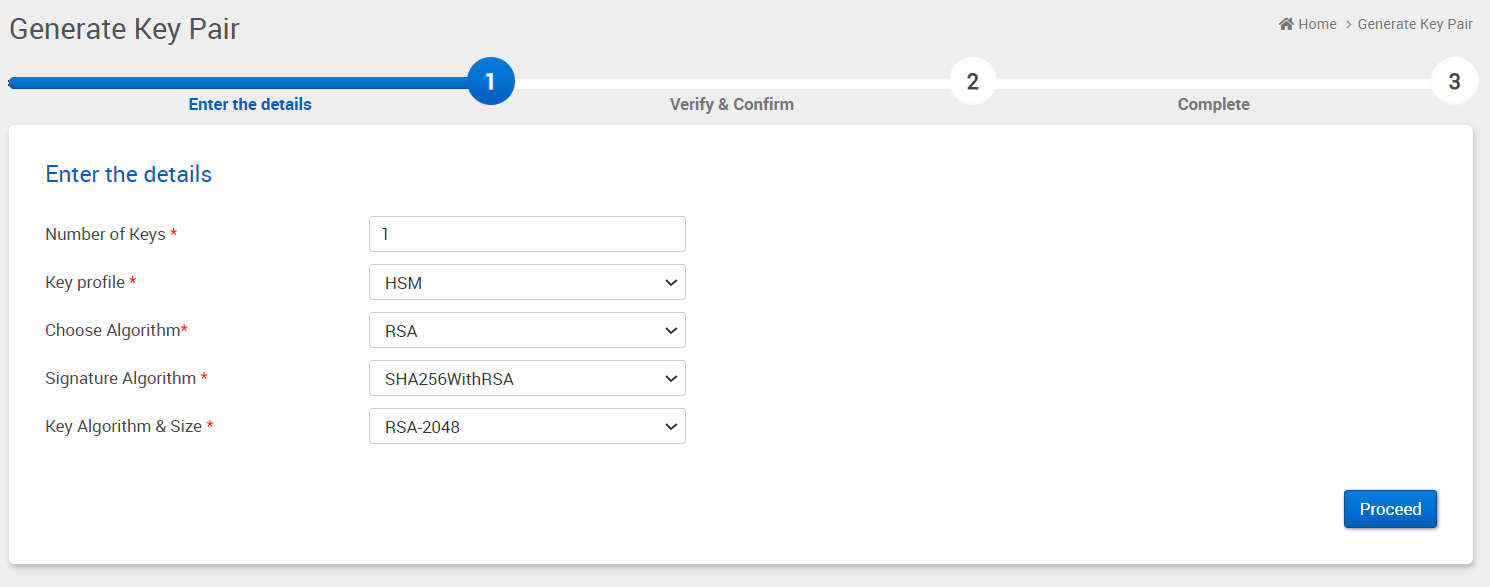Select the 'Complete' step label
This screenshot has height=587, width=1490.
pos(1213,104)
